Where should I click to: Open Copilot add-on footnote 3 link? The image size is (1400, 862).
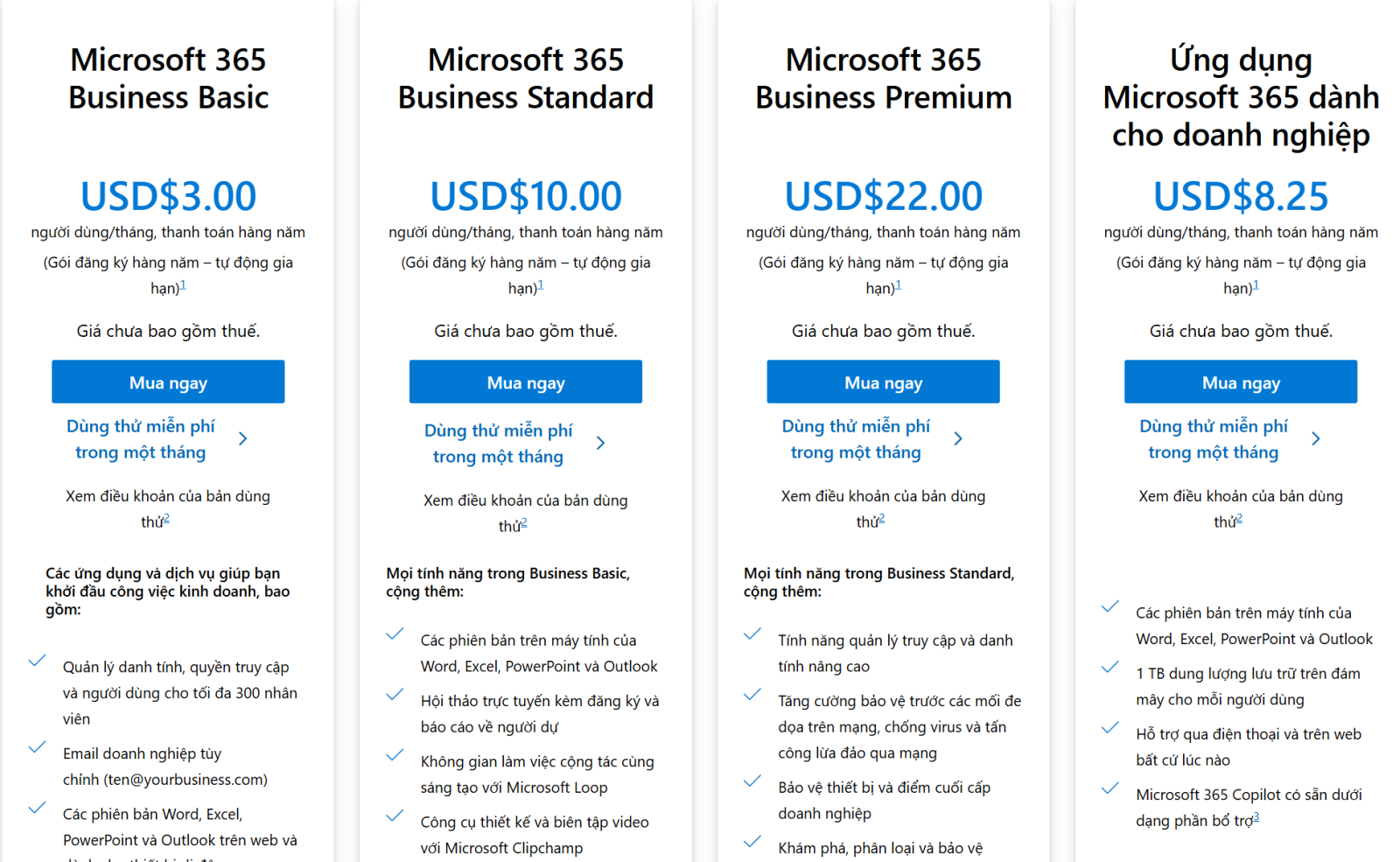click(1256, 817)
